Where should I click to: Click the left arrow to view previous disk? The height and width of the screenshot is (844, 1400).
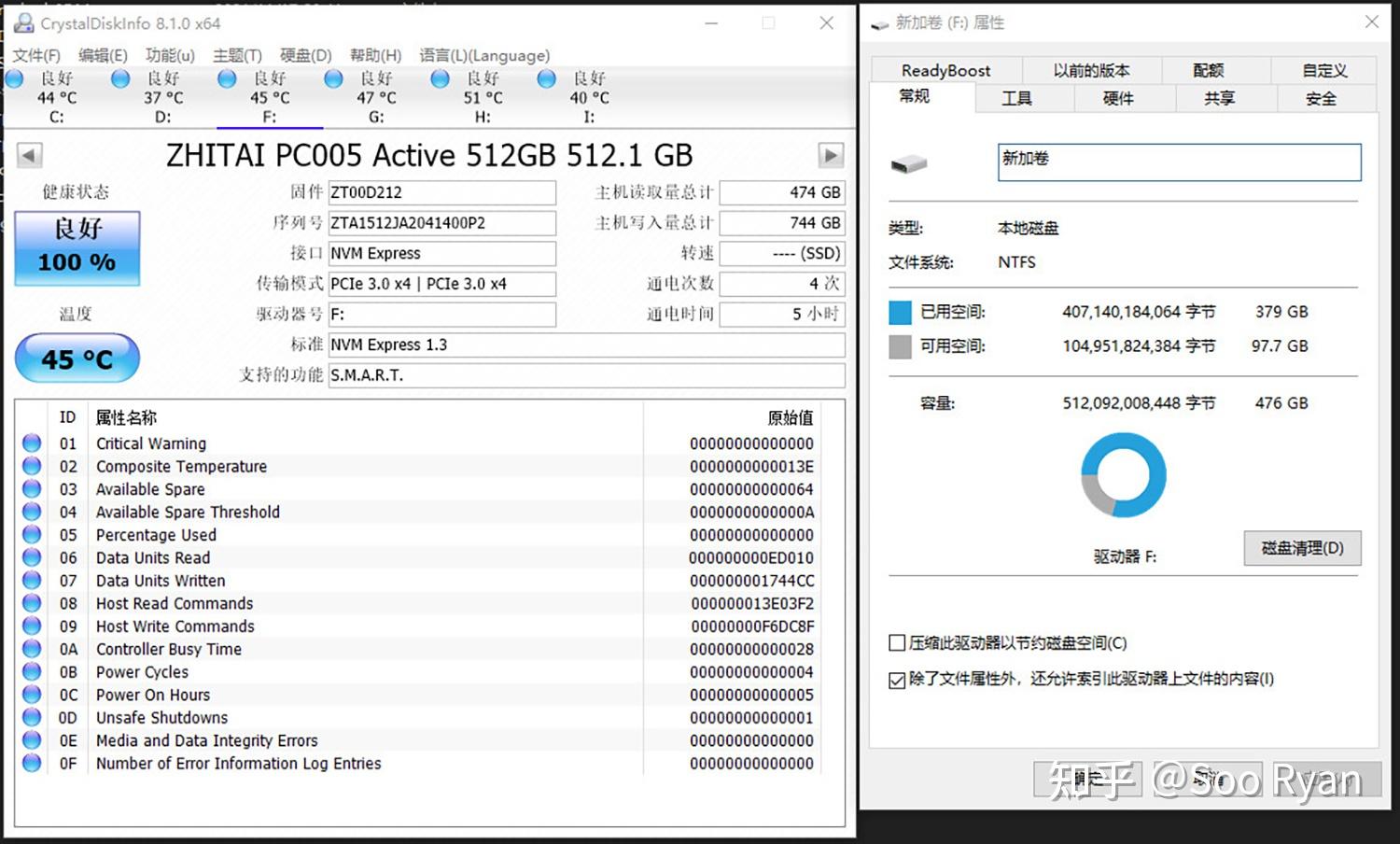tap(28, 155)
